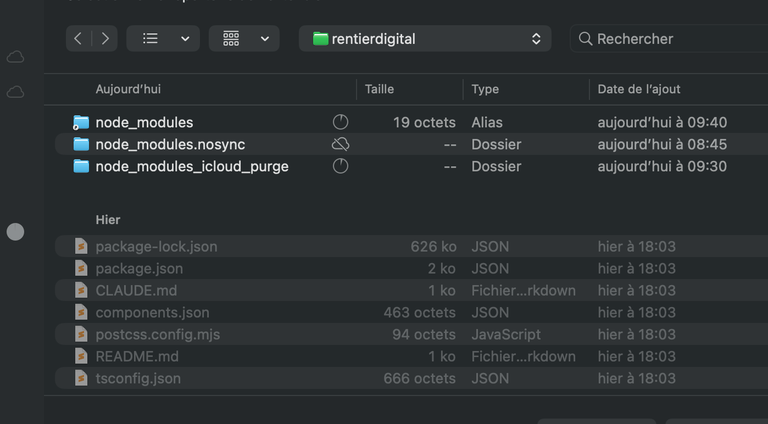Click the aujourd'hui à 09:40 date cell

[x=662, y=122]
